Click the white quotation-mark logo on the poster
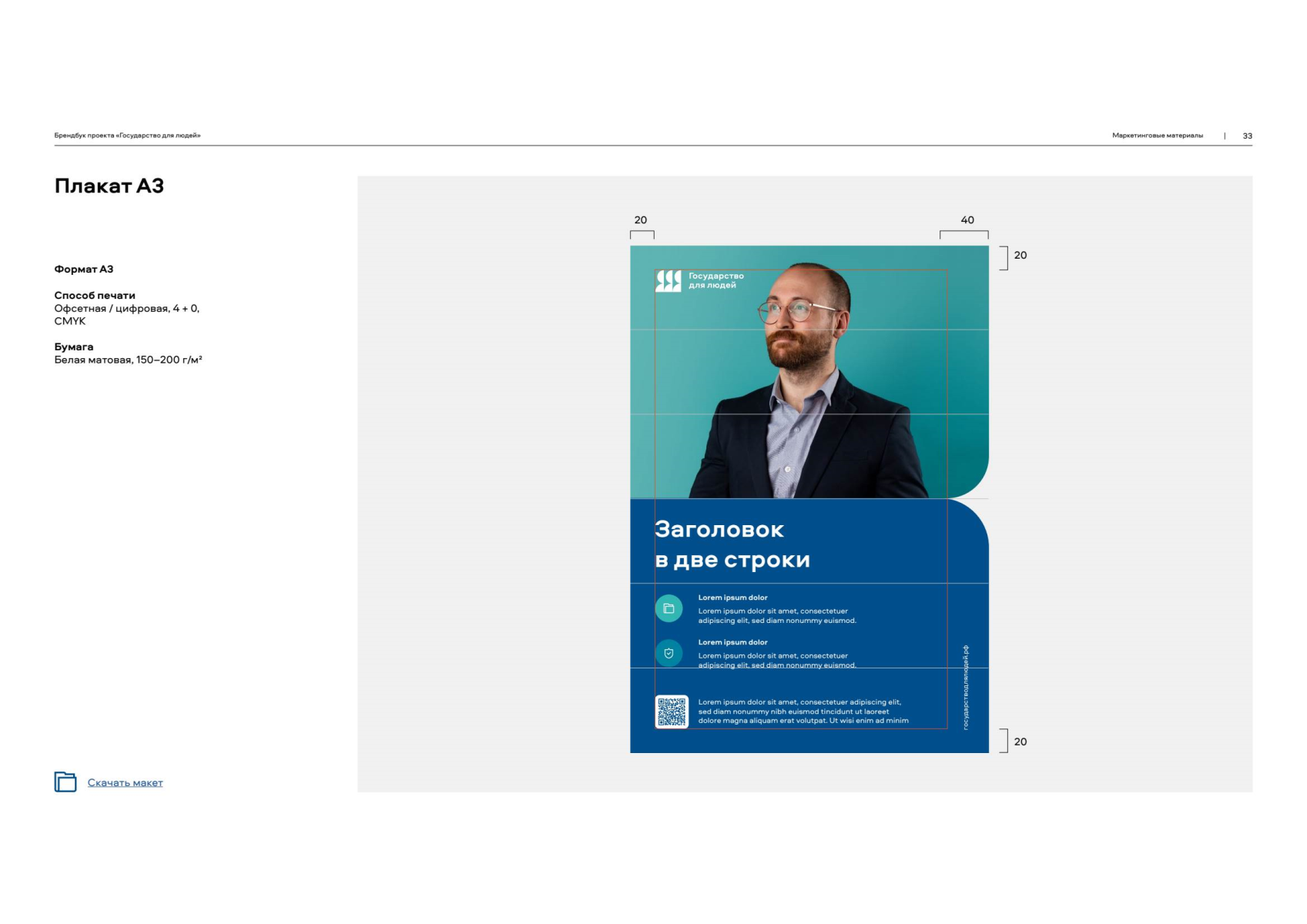 669,281
